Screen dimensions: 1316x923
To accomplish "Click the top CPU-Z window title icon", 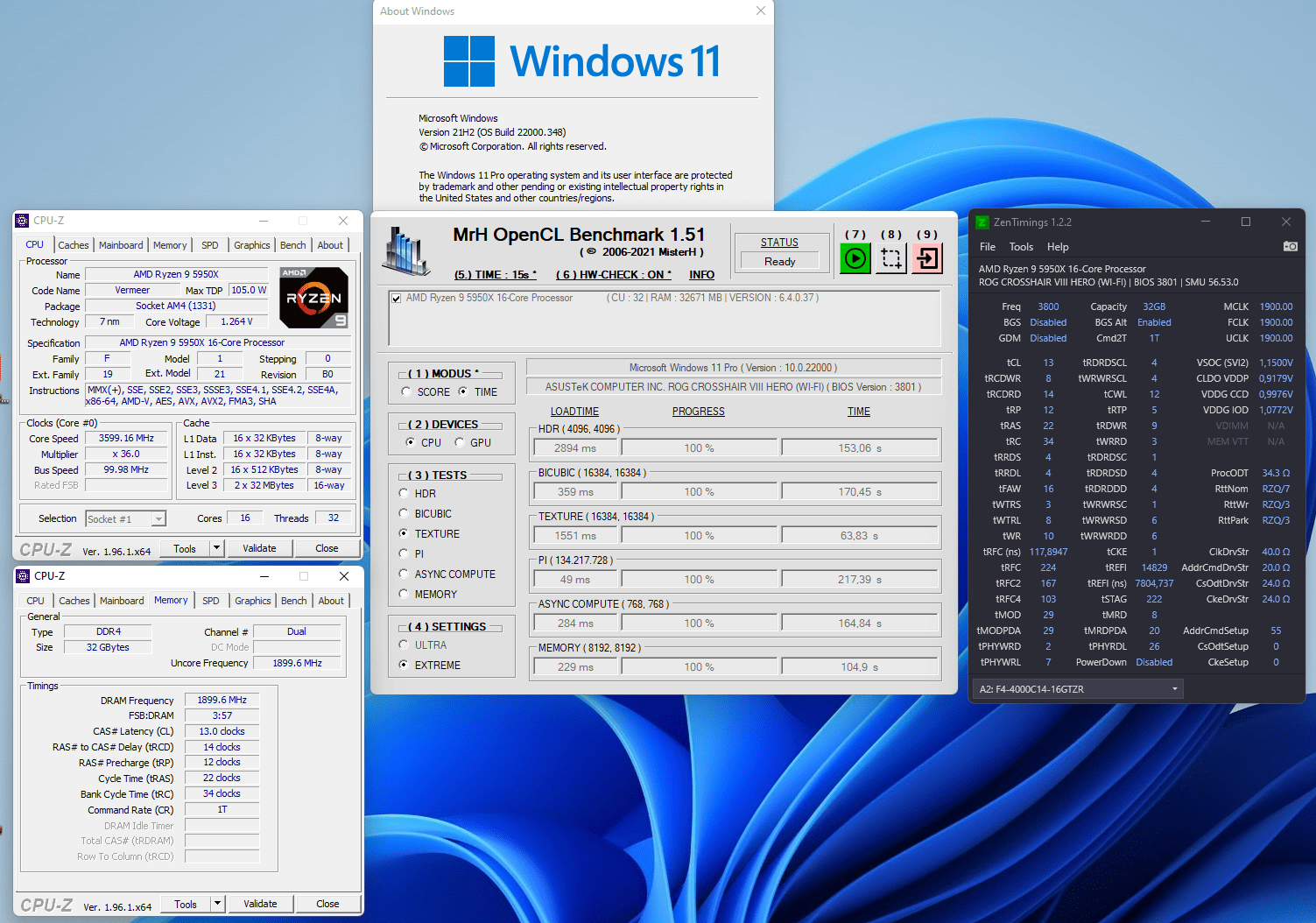I will click(x=23, y=221).
